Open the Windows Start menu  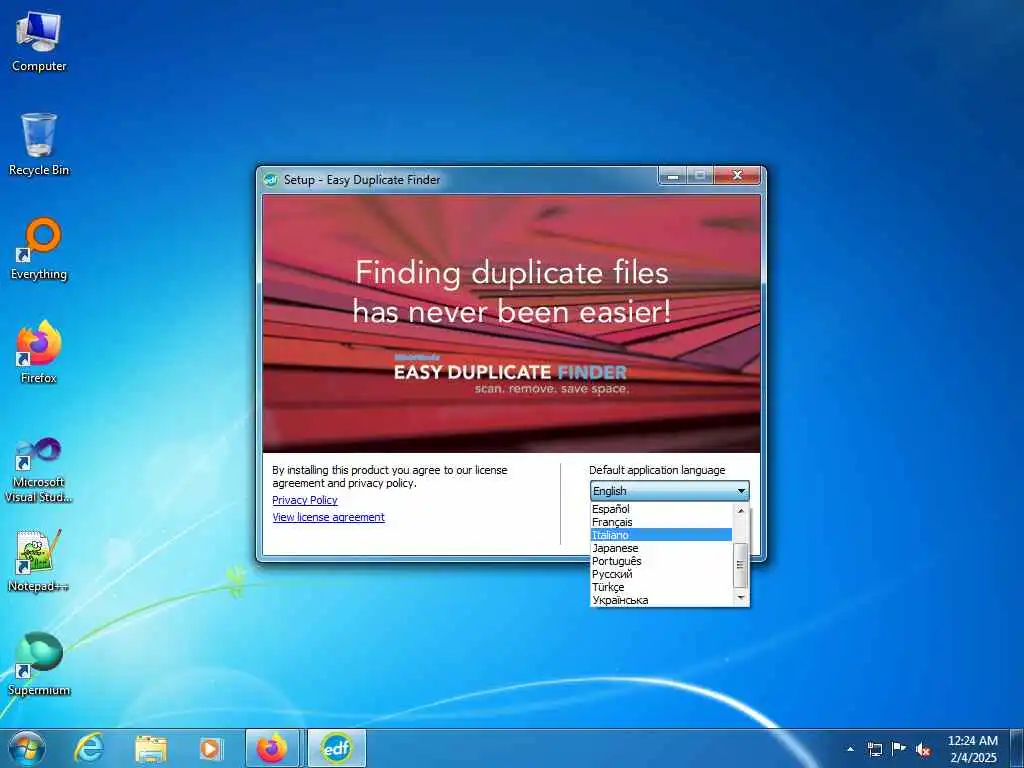click(x=27, y=748)
